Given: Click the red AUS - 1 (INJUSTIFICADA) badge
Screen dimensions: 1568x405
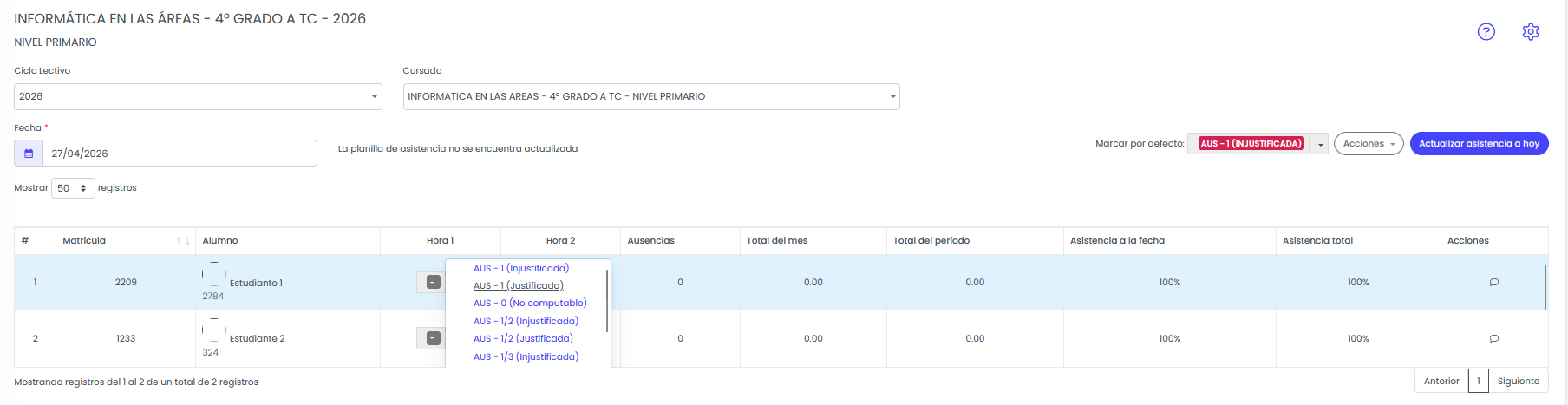Looking at the screenshot, I should (1251, 144).
